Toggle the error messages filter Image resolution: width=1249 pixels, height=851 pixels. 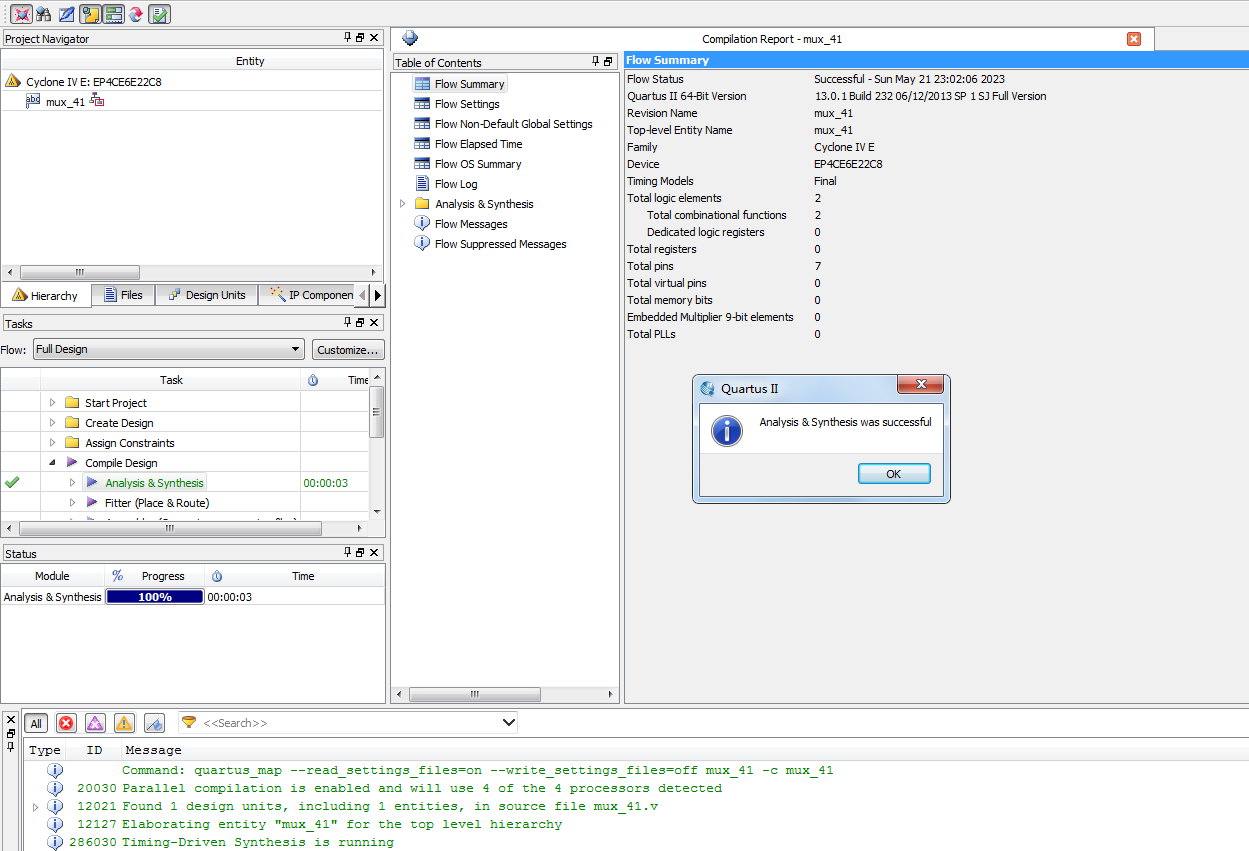pyautogui.click(x=66, y=723)
